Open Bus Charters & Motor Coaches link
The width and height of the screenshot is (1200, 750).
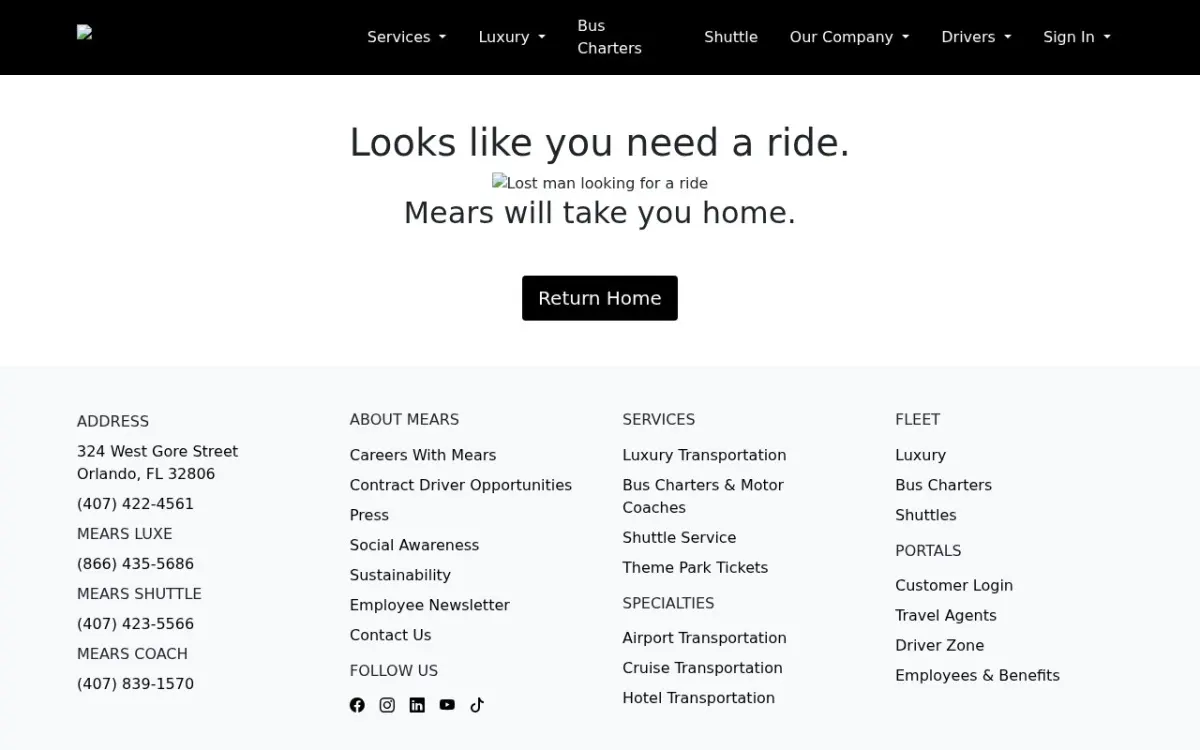703,496
